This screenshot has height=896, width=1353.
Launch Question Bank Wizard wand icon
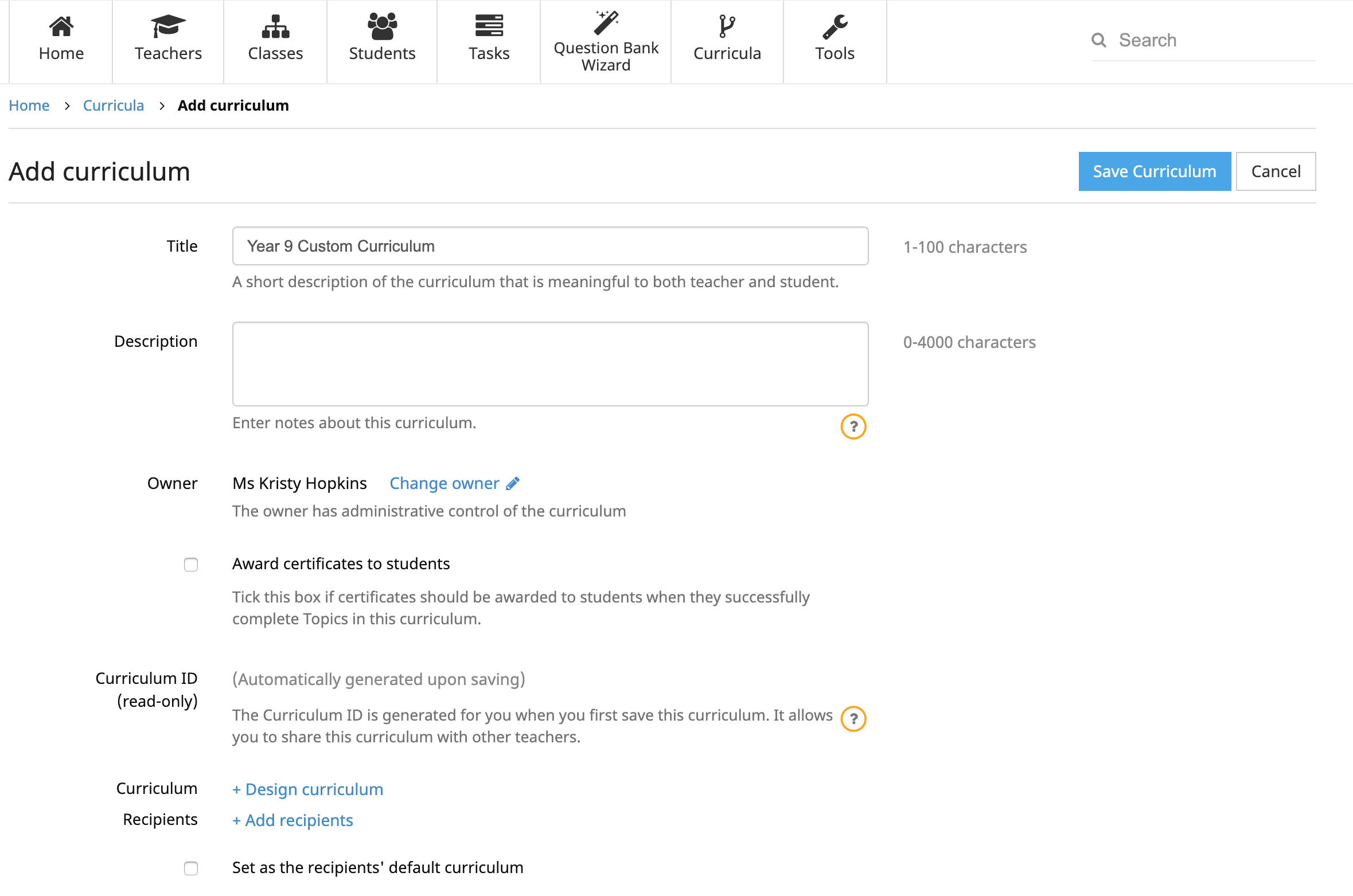pos(606,23)
